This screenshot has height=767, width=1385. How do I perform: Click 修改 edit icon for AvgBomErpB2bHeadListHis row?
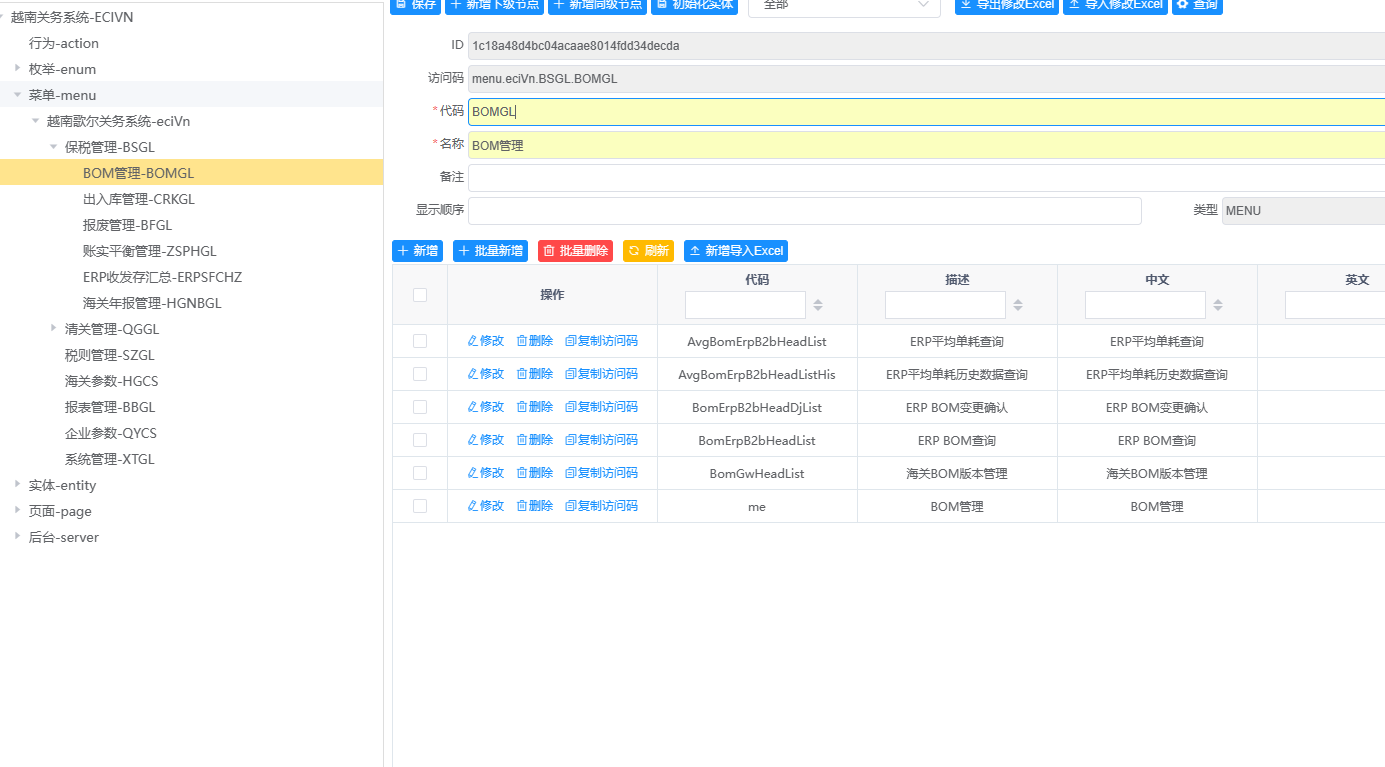[x=486, y=374]
